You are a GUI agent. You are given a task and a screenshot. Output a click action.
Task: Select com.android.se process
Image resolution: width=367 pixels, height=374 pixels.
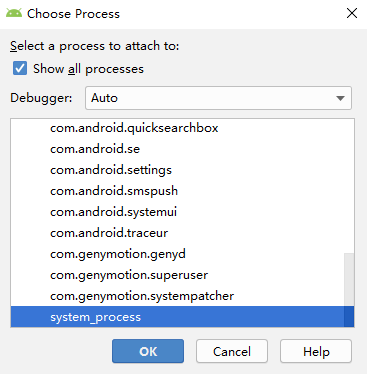(182, 149)
